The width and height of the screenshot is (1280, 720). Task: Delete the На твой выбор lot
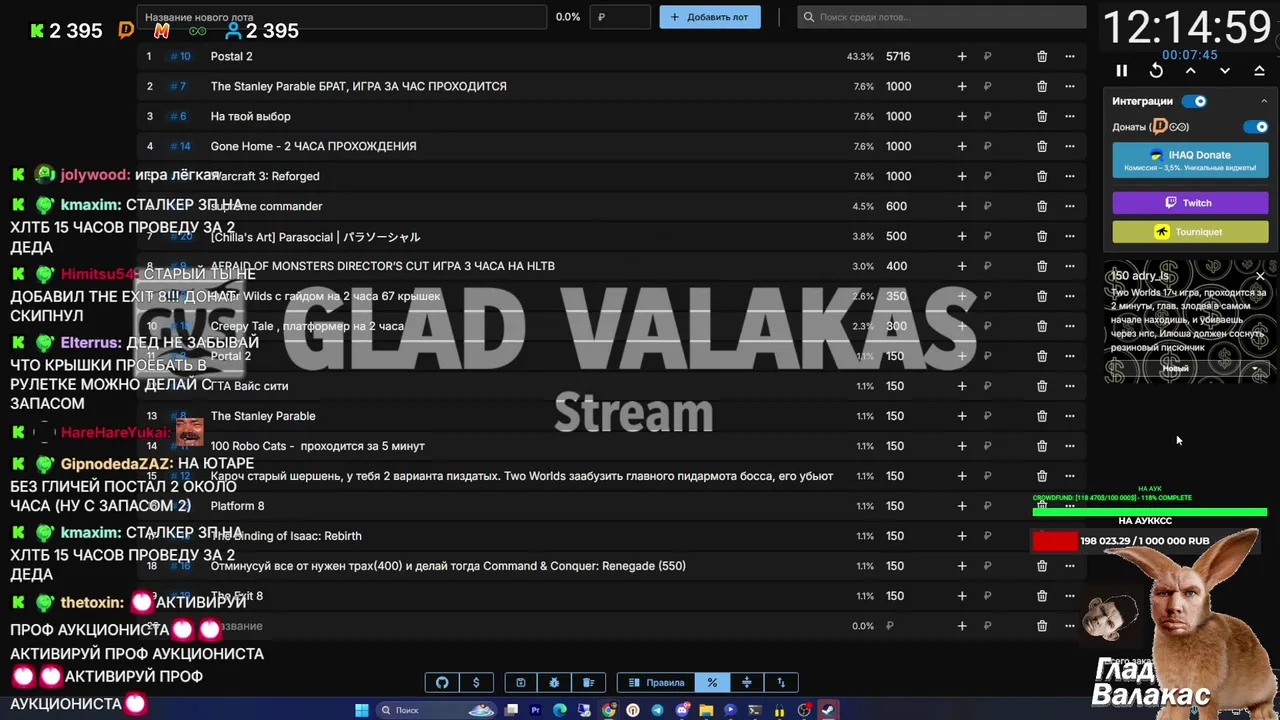pyautogui.click(x=1042, y=117)
